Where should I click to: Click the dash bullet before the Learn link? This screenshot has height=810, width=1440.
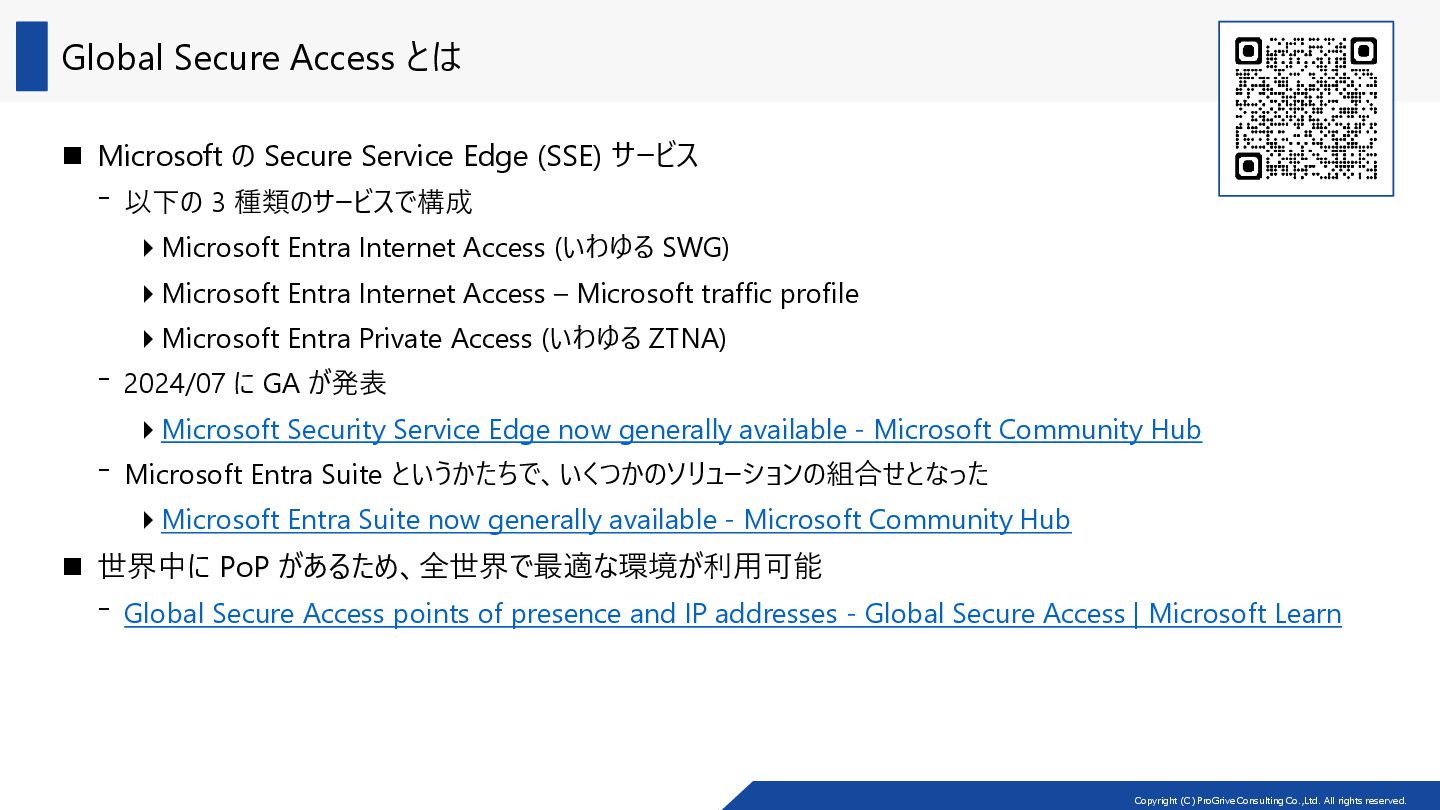[104, 609]
